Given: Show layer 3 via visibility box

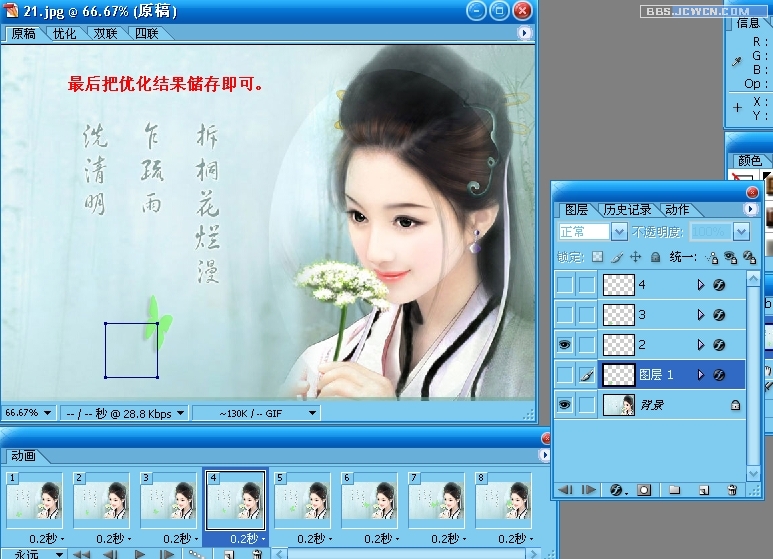Looking at the screenshot, I should (x=565, y=315).
